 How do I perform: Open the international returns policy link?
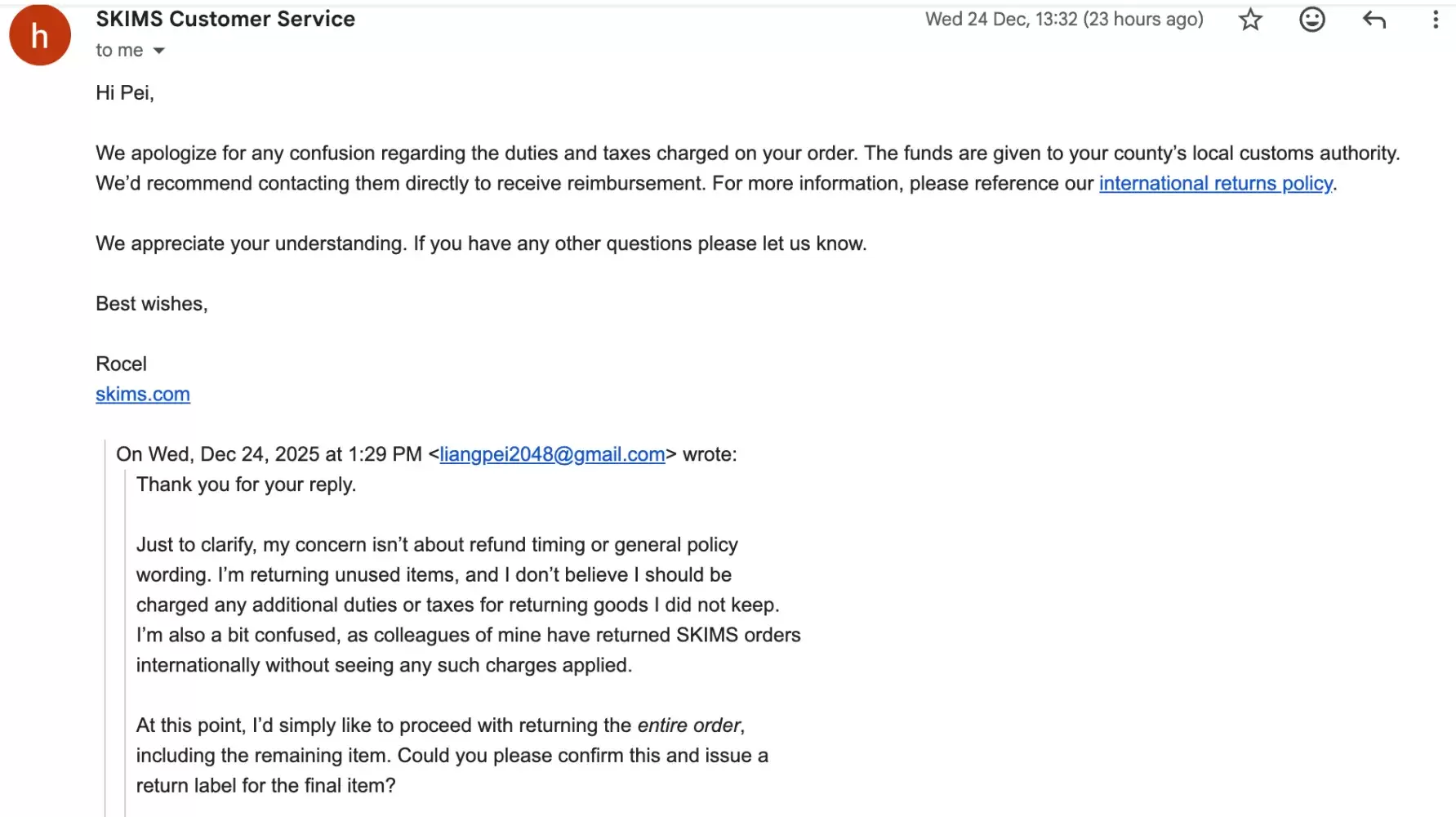click(x=1215, y=183)
